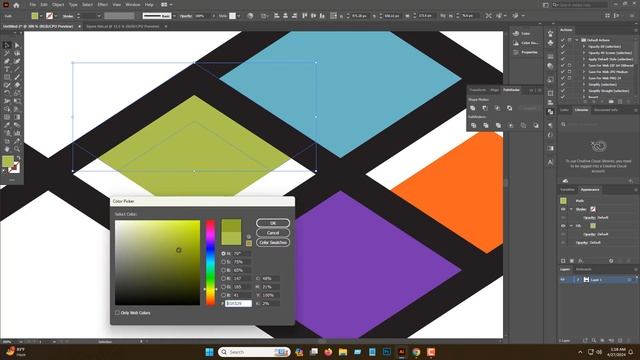This screenshot has height=360, width=640.
Task: Open the stroke color dropdown in control bar
Action: click(56, 16)
